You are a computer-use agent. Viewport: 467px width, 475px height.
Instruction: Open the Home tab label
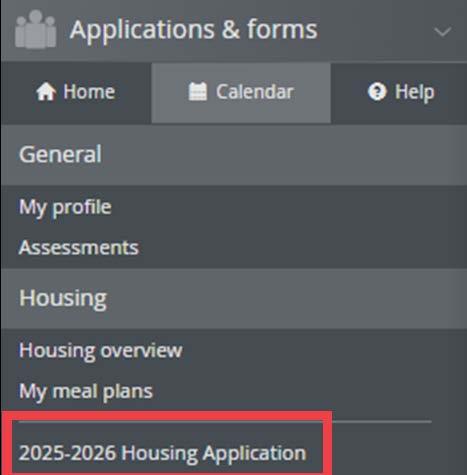point(89,92)
